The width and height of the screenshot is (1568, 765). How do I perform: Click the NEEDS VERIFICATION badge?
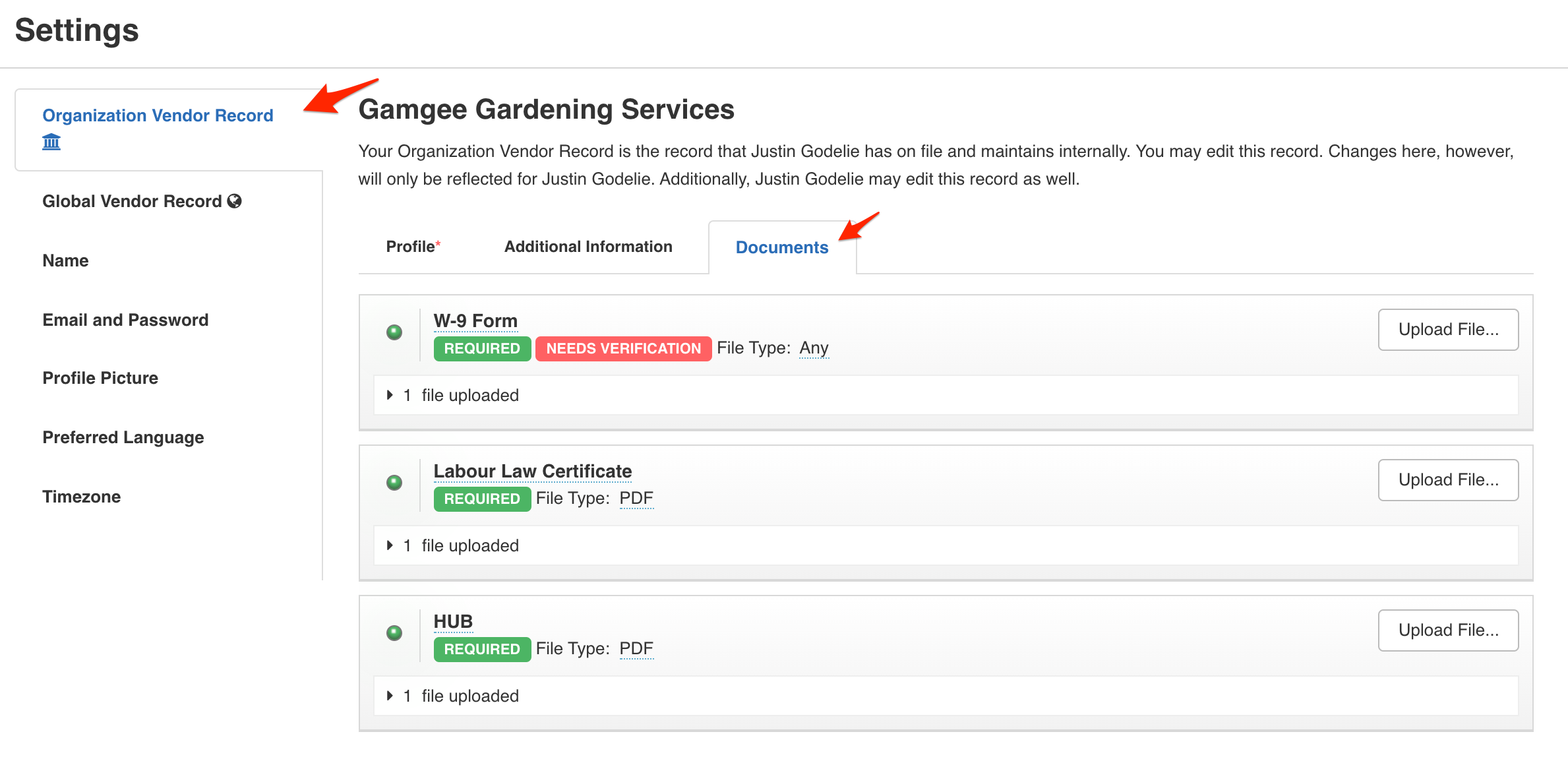click(623, 348)
